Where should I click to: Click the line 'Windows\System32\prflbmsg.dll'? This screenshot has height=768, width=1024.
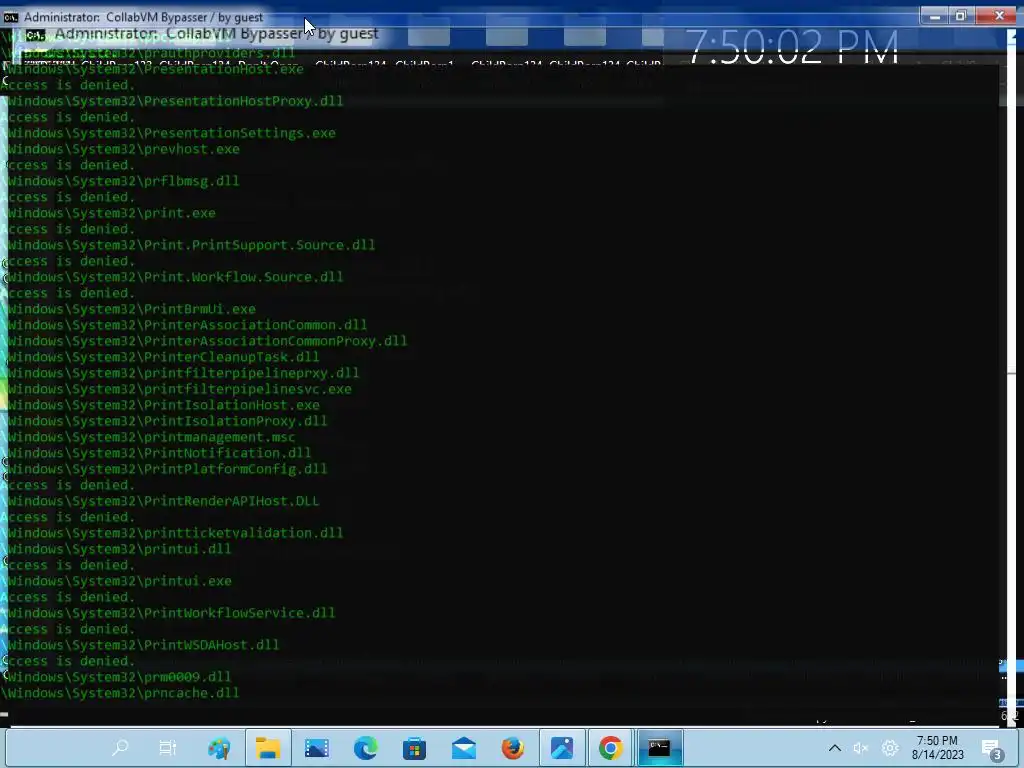pos(123,181)
